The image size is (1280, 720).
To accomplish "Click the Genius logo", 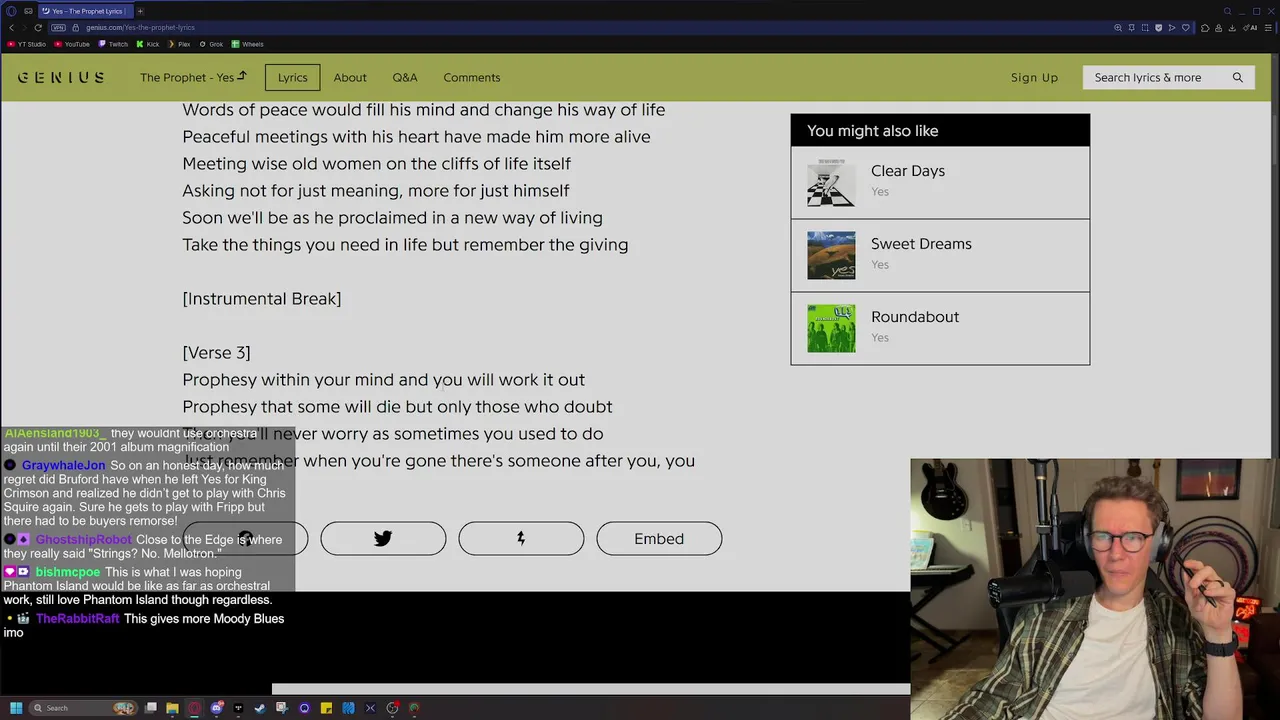I will pyautogui.click(x=61, y=77).
